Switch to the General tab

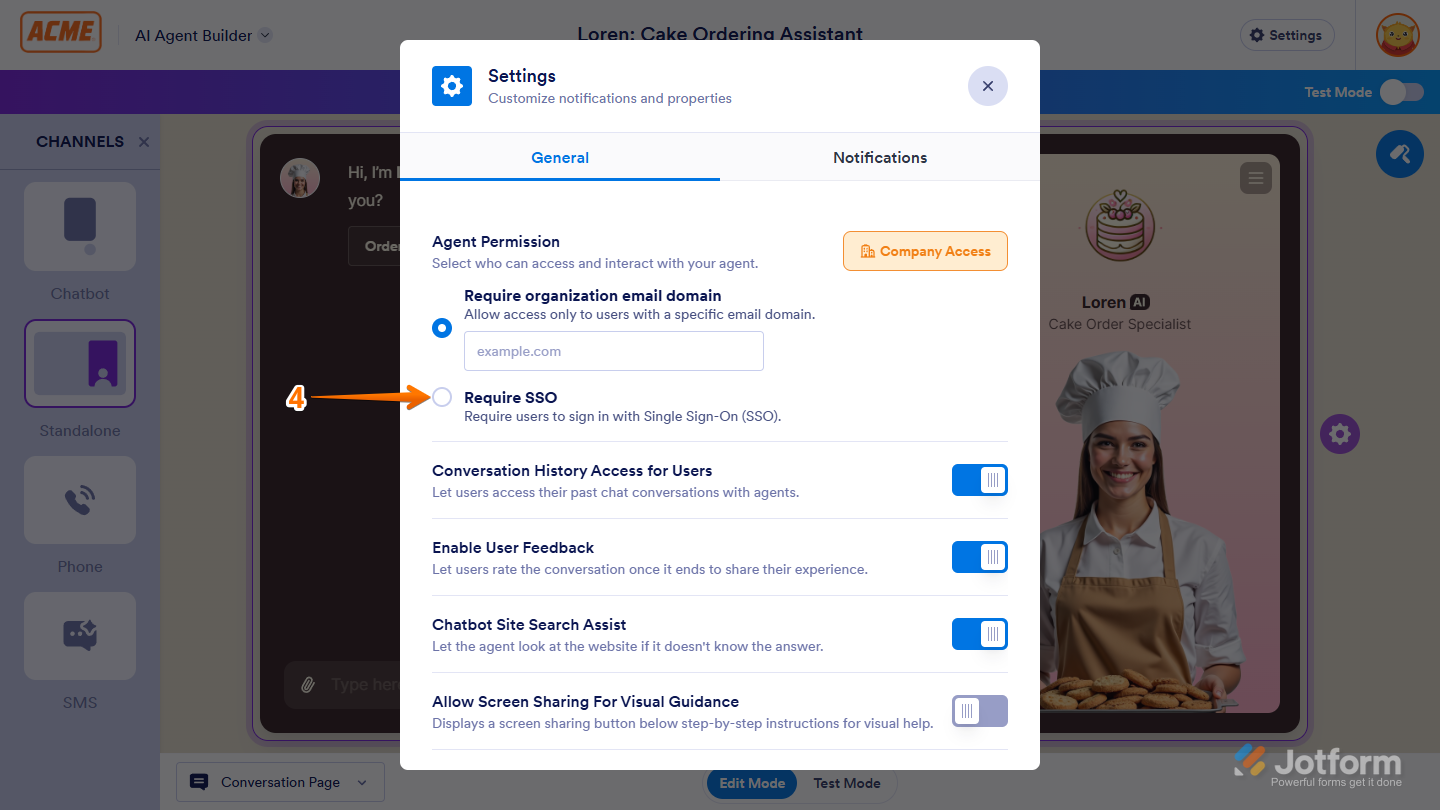tap(560, 157)
